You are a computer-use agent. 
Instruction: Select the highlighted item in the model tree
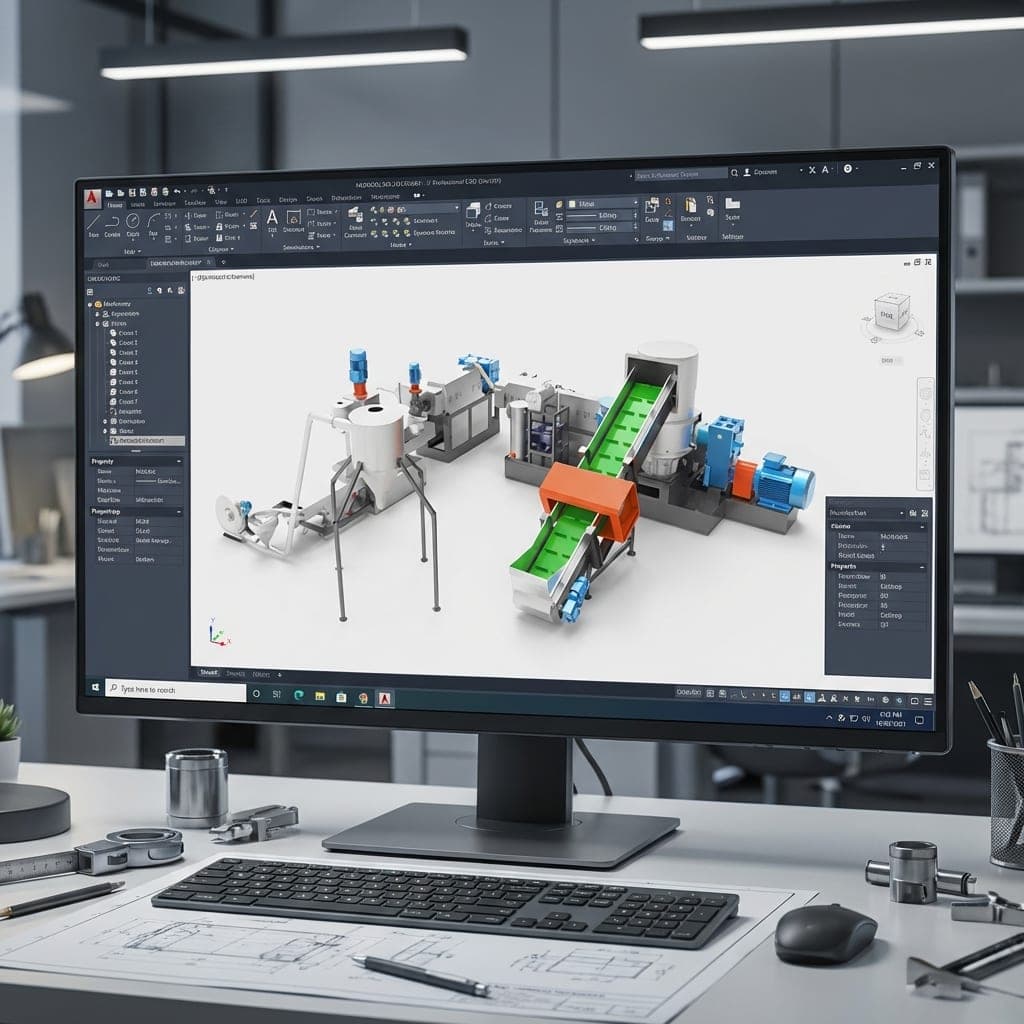(x=146, y=441)
